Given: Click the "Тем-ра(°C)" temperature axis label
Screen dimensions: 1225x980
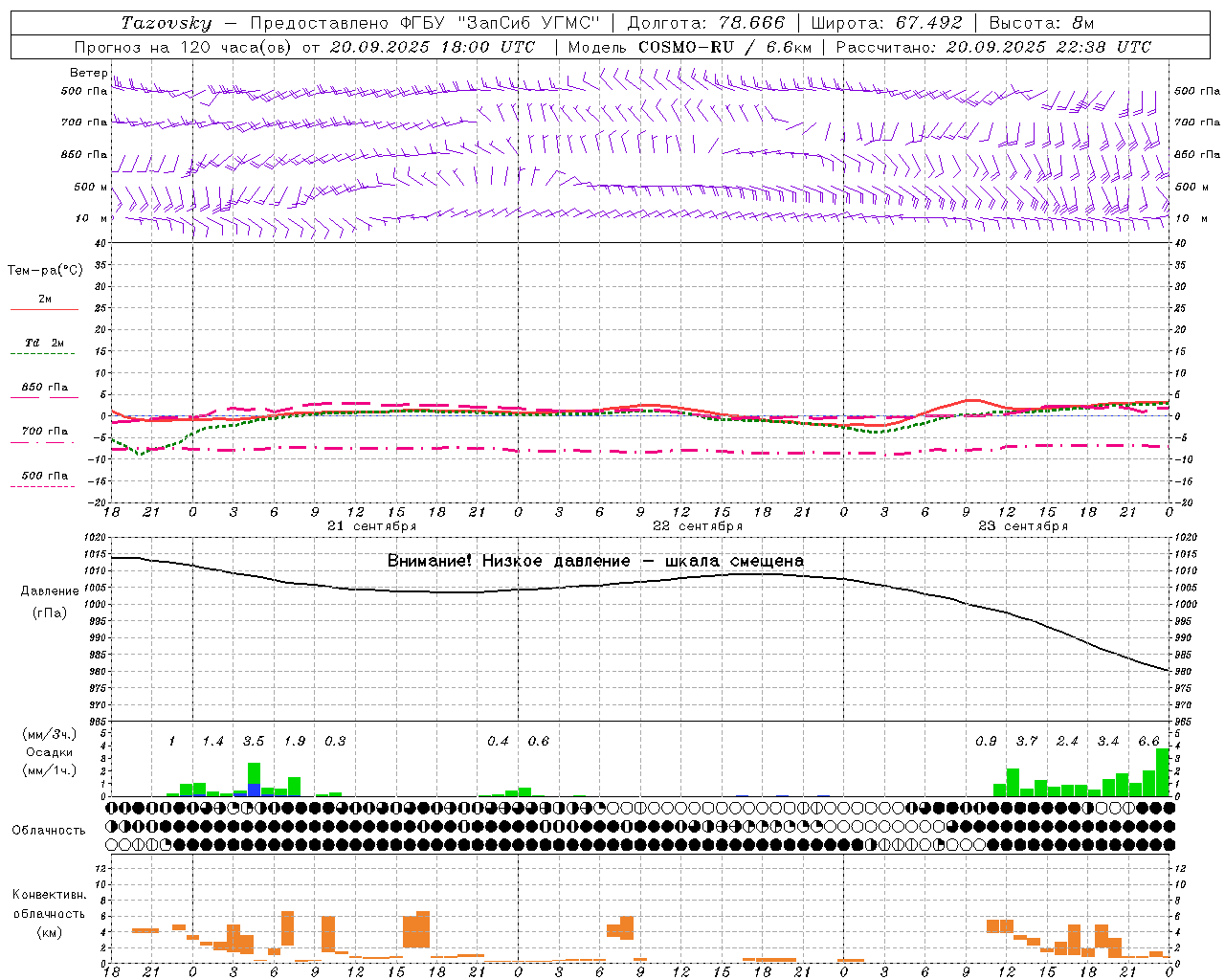Looking at the screenshot, I should (45, 271).
